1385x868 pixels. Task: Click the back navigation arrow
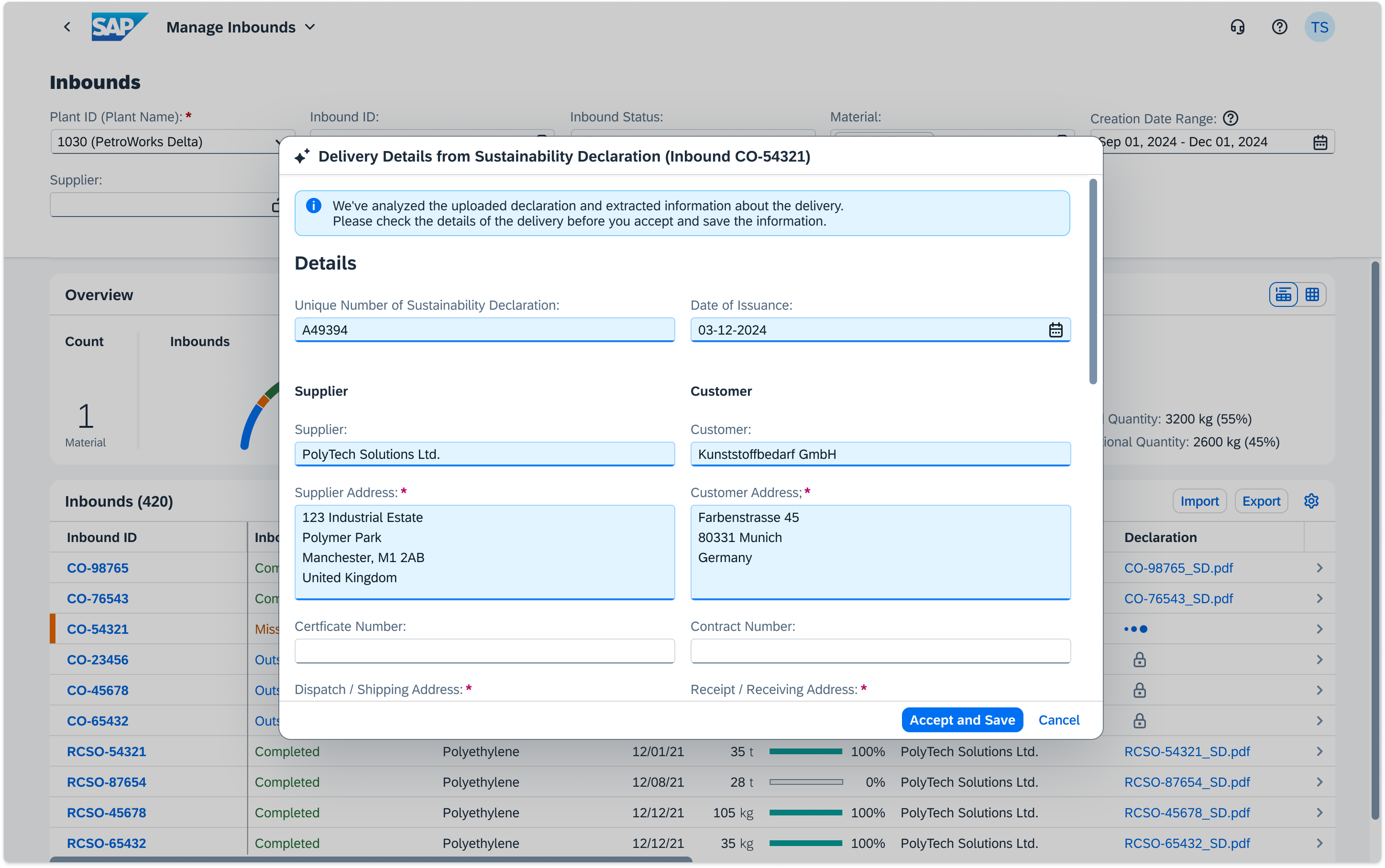[x=67, y=27]
